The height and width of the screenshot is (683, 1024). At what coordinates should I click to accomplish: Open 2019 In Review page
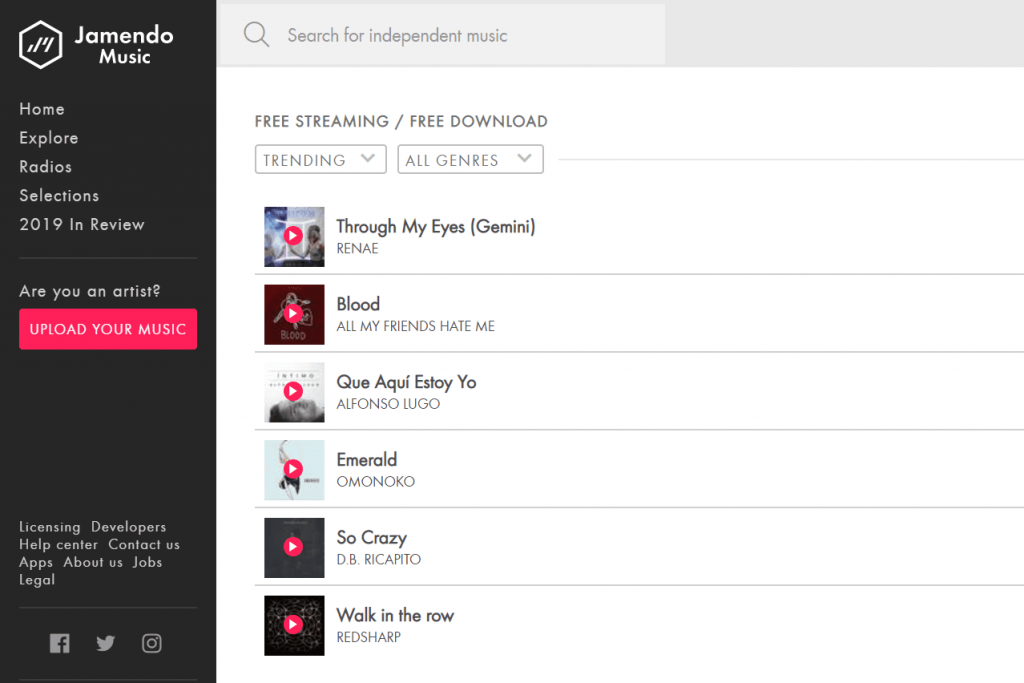[x=82, y=225]
